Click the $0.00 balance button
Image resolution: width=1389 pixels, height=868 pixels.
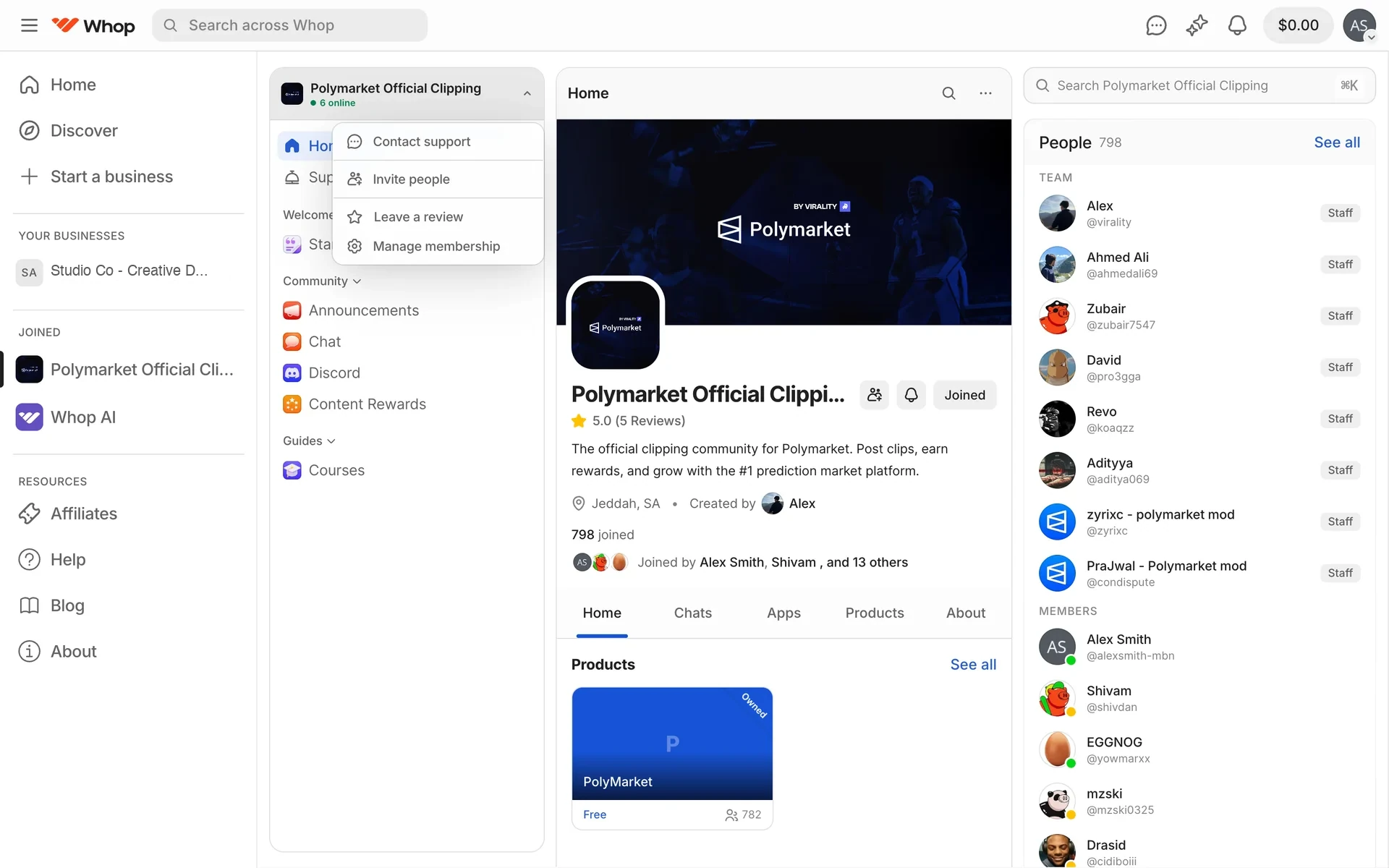(x=1298, y=25)
